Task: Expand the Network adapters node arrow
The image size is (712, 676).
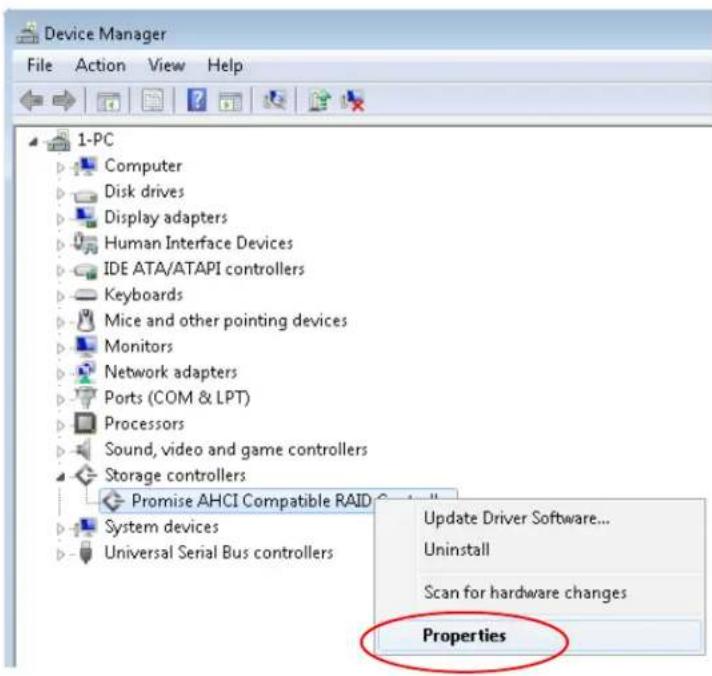Action: click(60, 374)
